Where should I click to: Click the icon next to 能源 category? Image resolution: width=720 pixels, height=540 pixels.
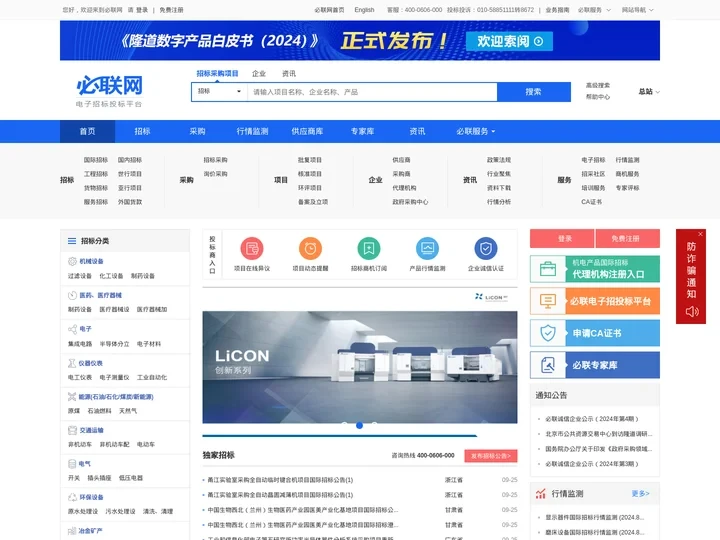click(x=72, y=397)
